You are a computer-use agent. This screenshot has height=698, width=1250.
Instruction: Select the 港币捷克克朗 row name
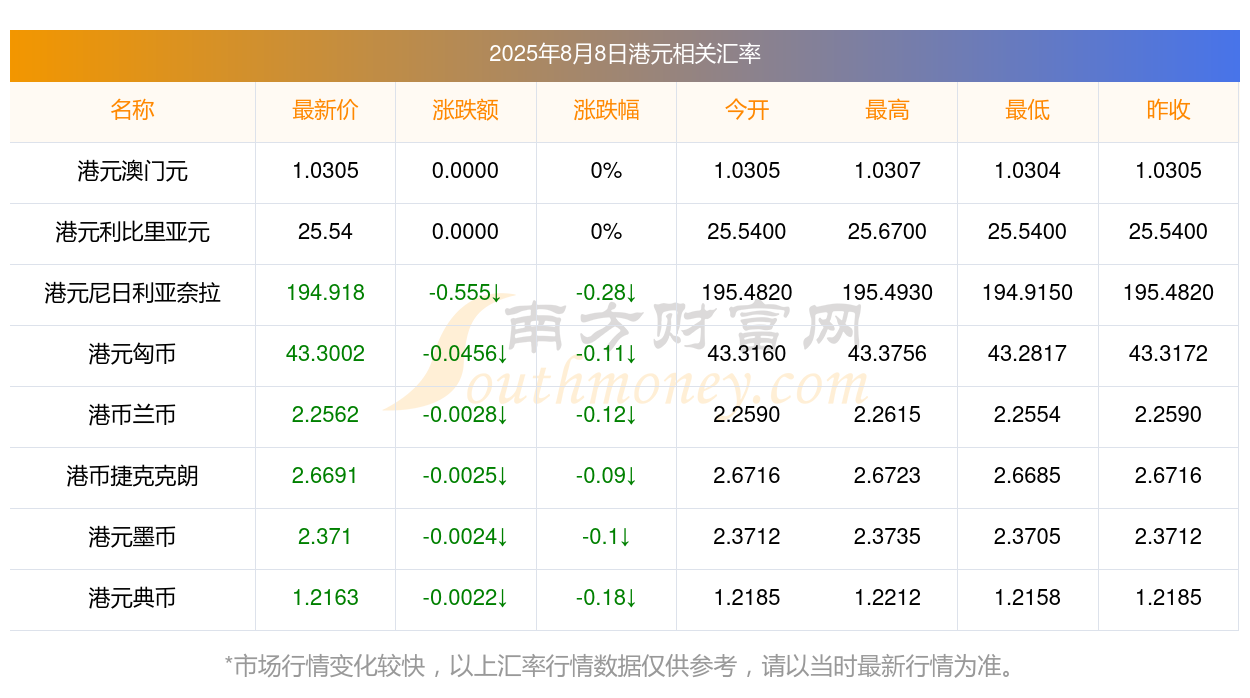tap(132, 476)
